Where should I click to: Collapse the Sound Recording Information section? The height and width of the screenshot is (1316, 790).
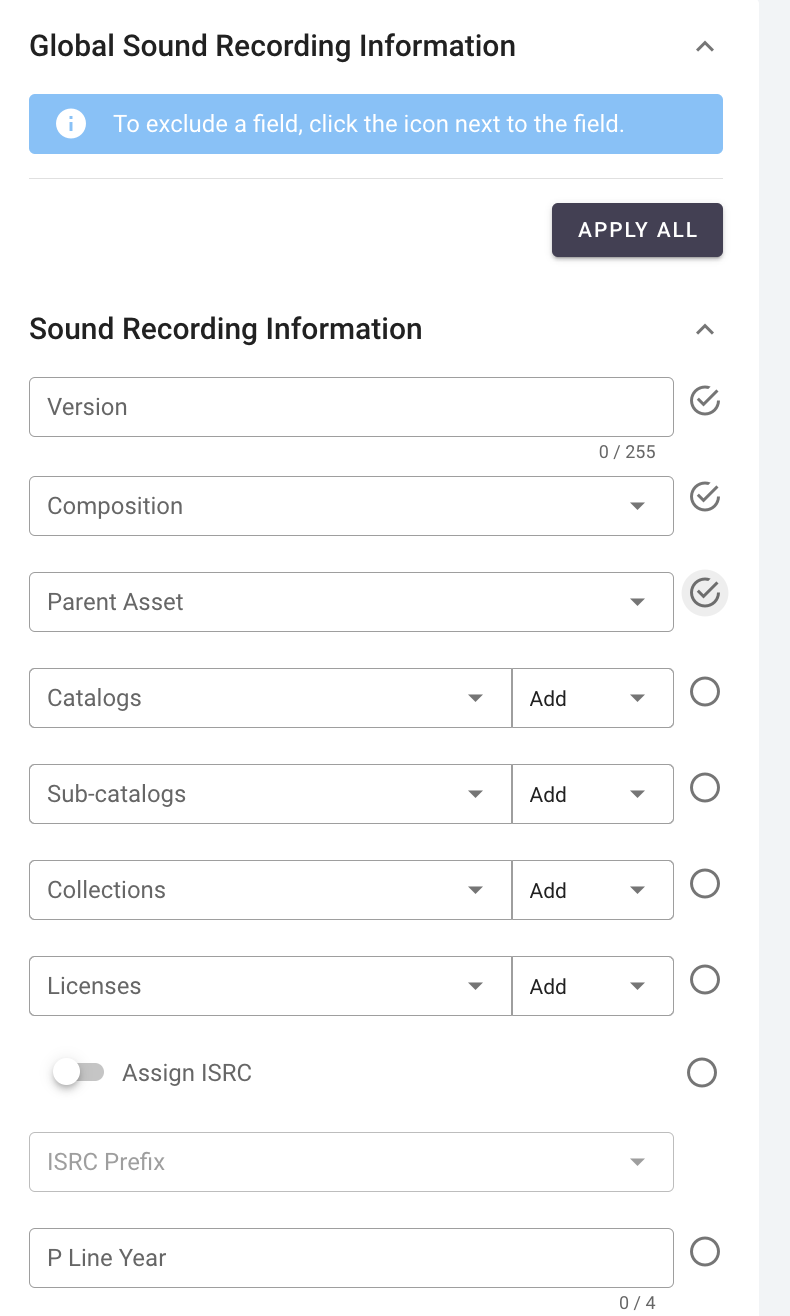(705, 330)
